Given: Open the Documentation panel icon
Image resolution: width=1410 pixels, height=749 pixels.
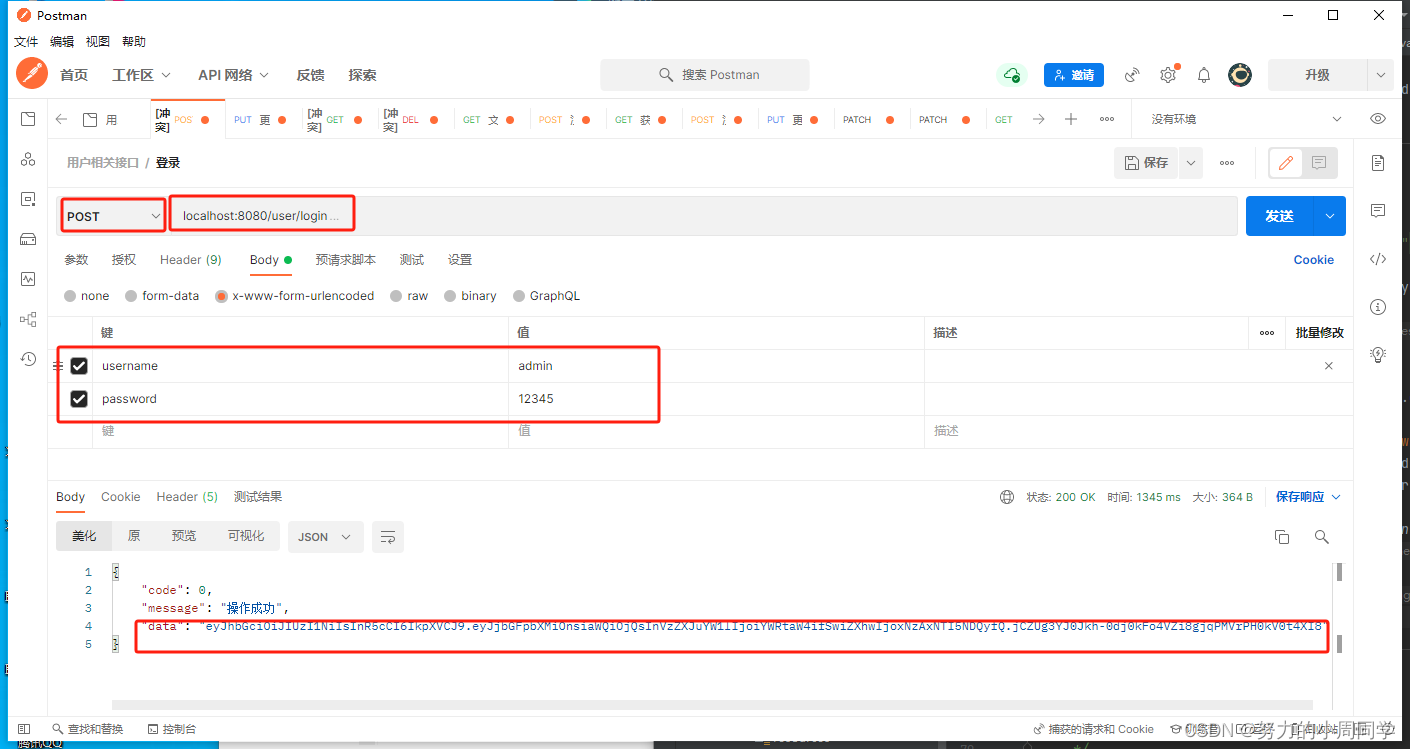Looking at the screenshot, I should (x=1378, y=161).
